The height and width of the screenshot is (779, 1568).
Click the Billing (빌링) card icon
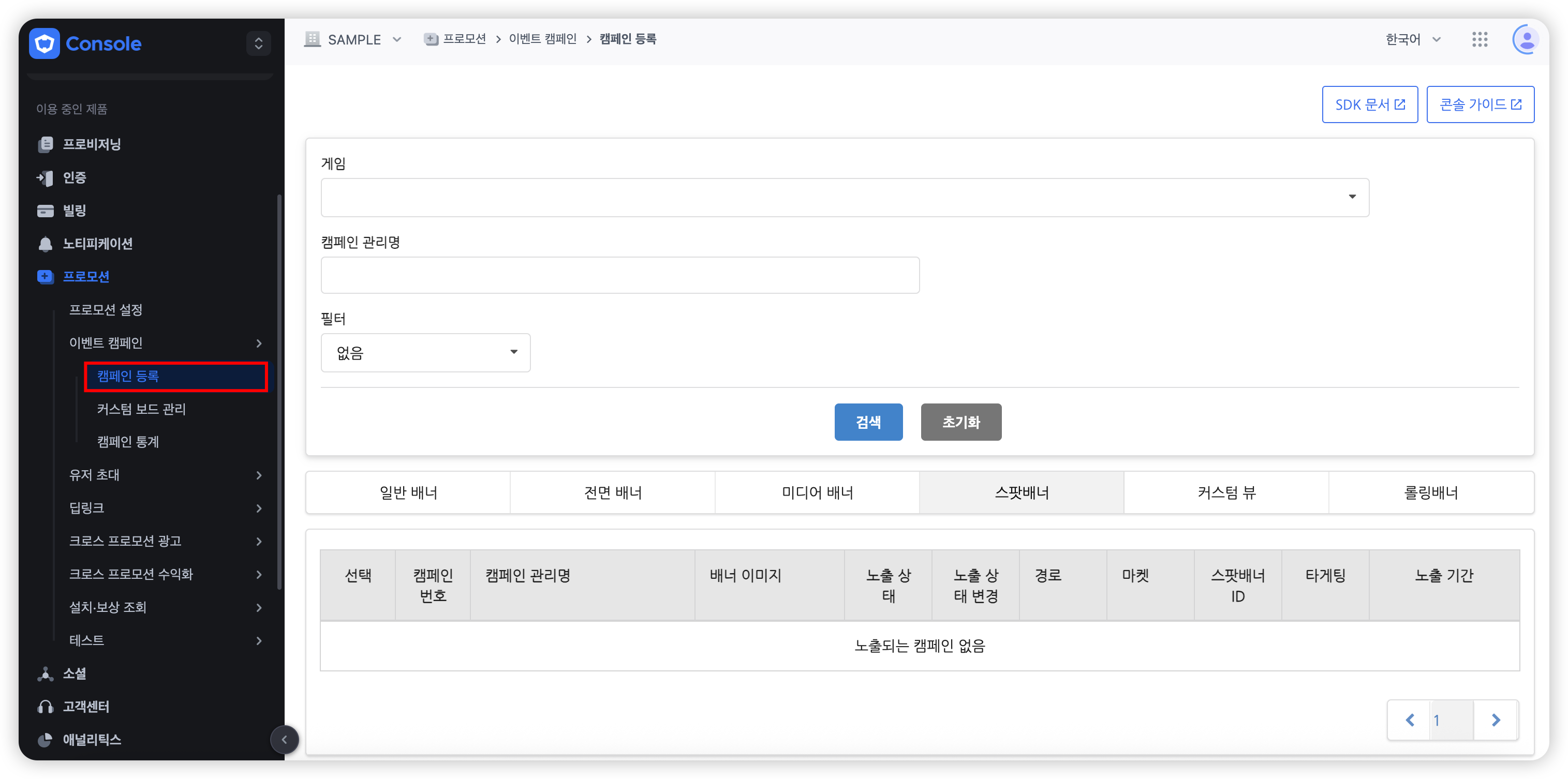45,211
